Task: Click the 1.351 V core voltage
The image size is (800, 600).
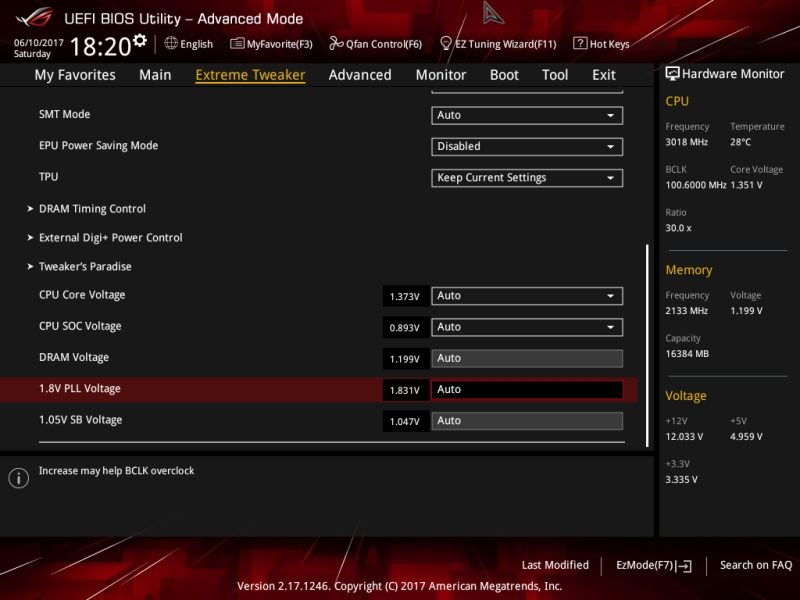Action: pyautogui.click(x=746, y=185)
